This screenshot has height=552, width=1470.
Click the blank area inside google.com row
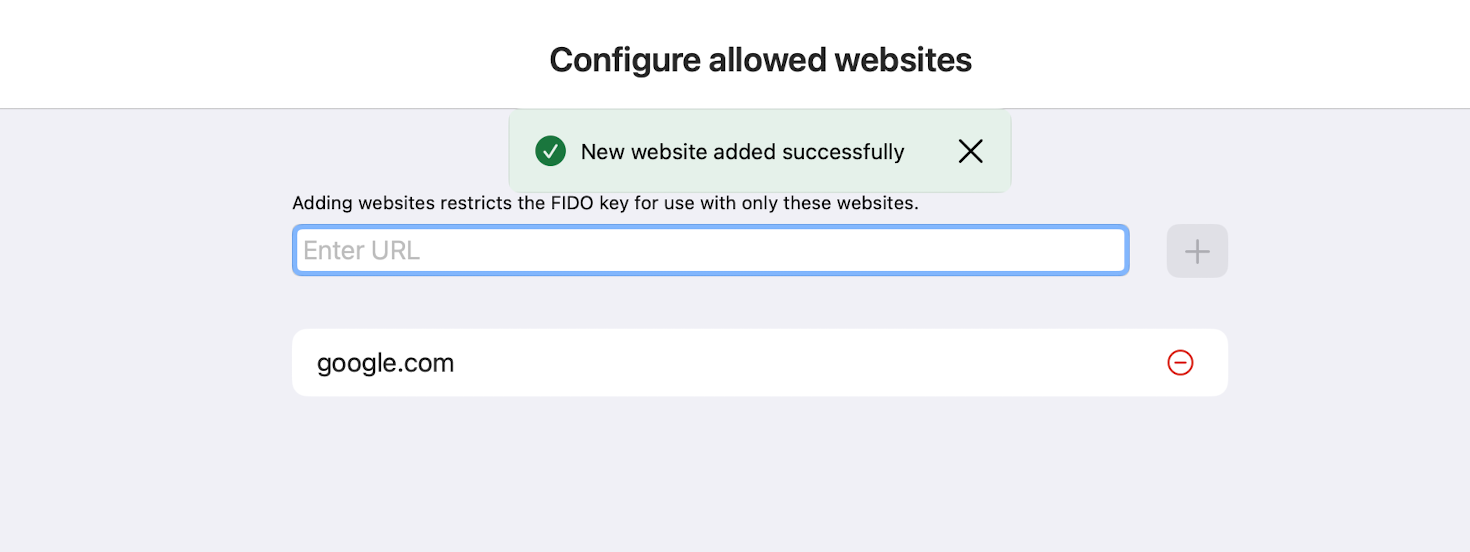click(800, 362)
